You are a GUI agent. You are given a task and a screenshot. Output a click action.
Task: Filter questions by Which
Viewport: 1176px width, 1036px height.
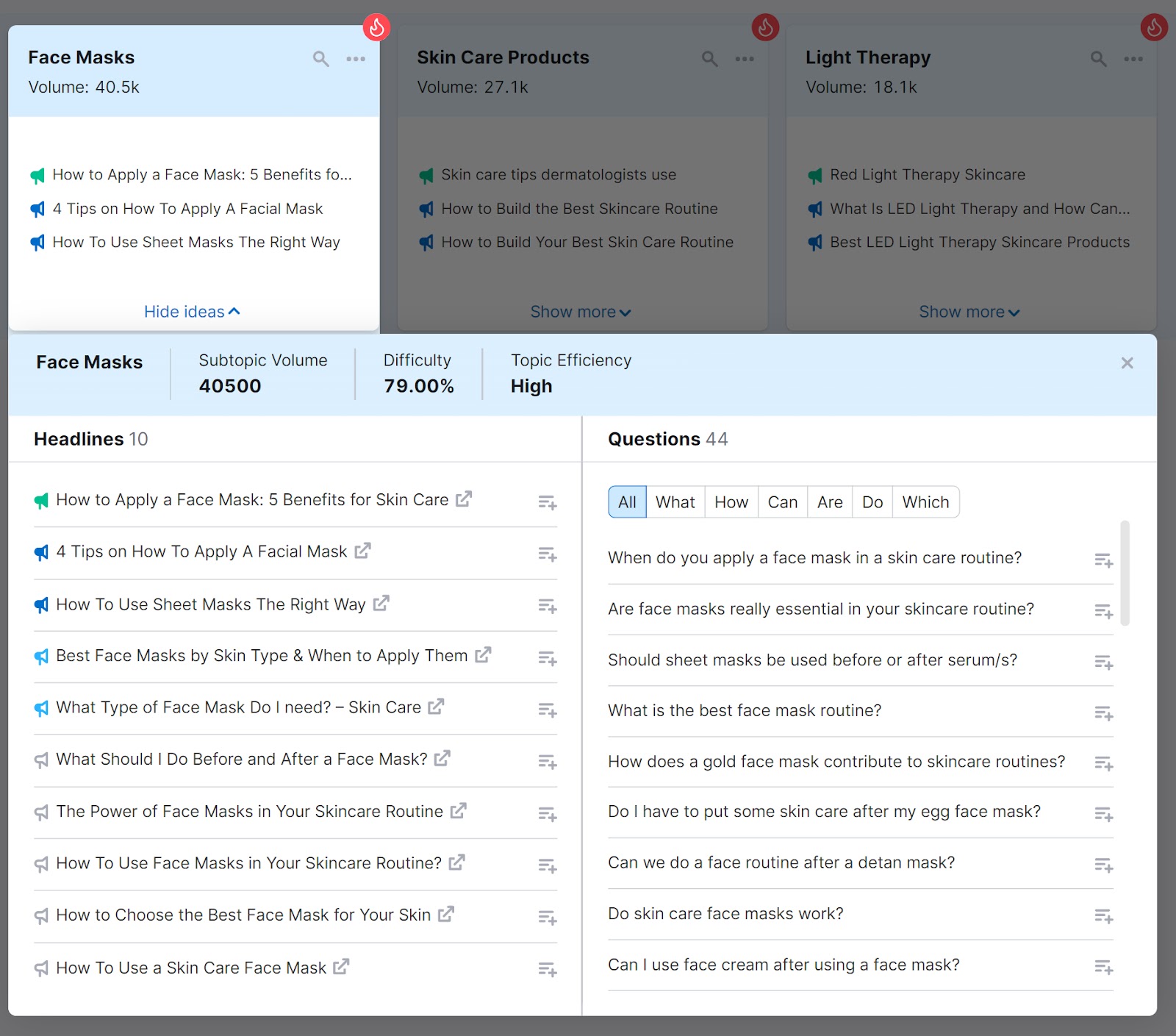coord(925,501)
